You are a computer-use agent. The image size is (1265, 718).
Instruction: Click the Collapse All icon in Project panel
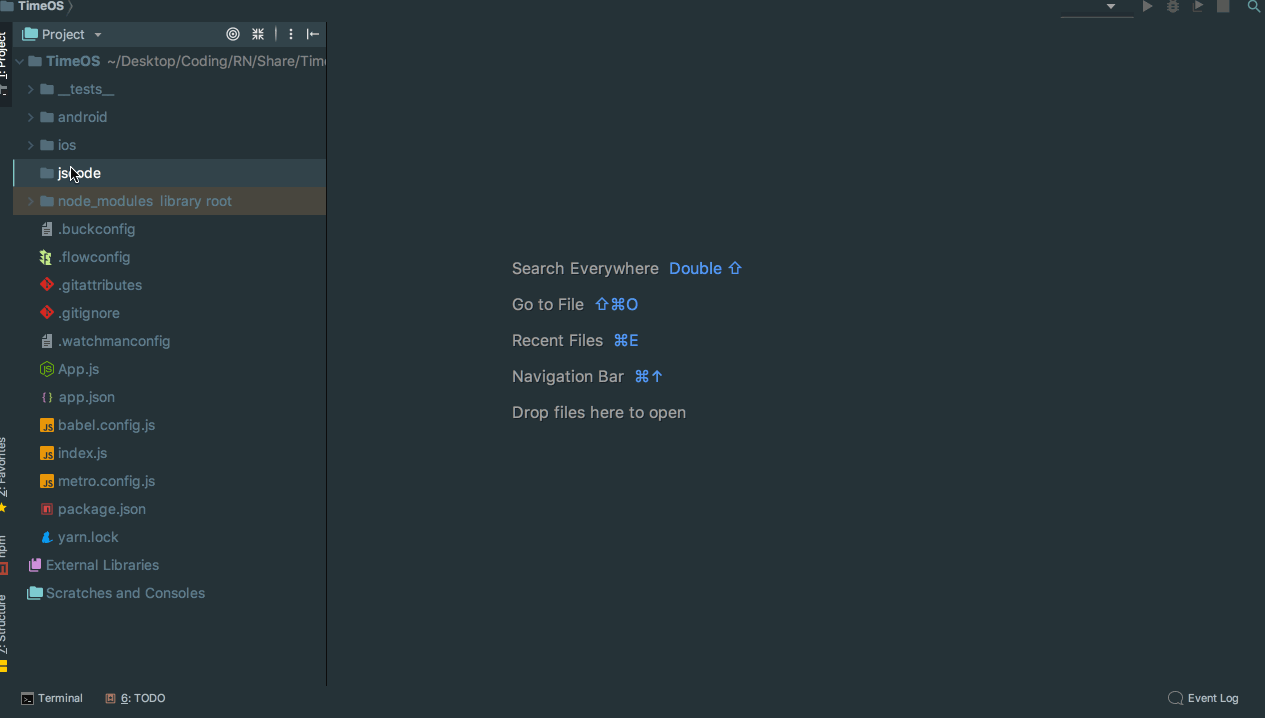(x=258, y=34)
